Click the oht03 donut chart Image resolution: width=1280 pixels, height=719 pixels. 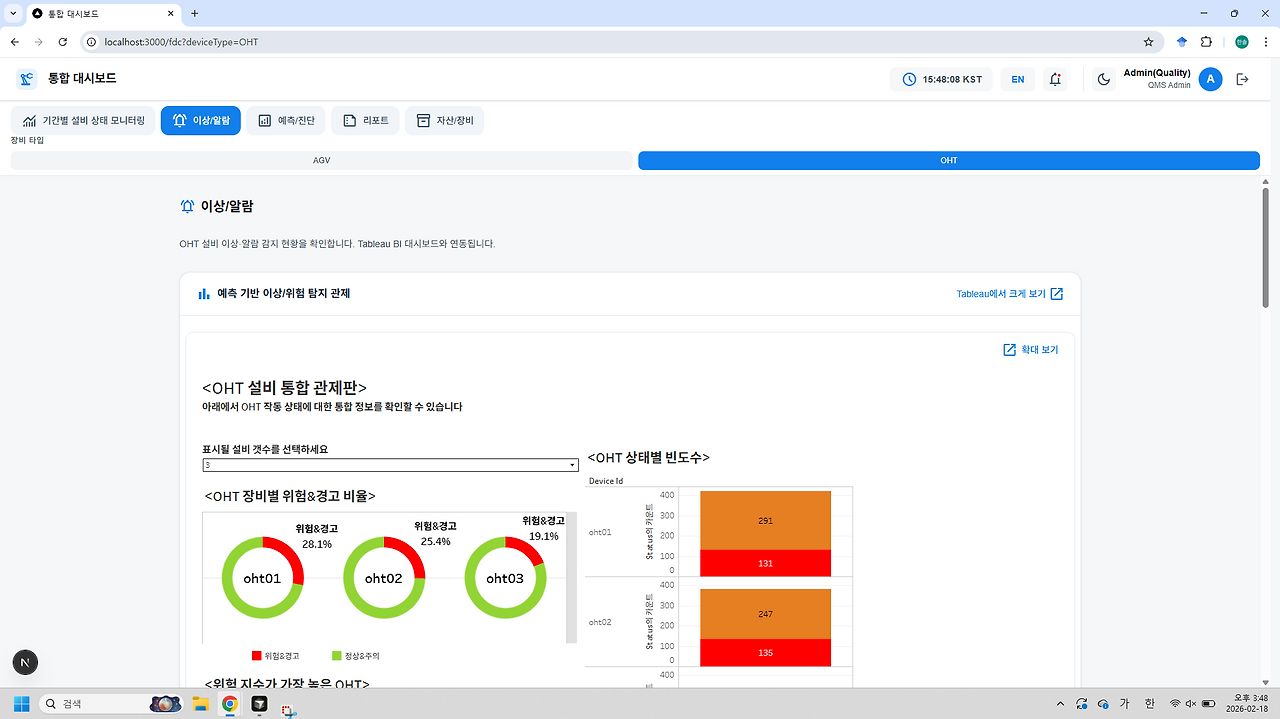[x=505, y=578]
